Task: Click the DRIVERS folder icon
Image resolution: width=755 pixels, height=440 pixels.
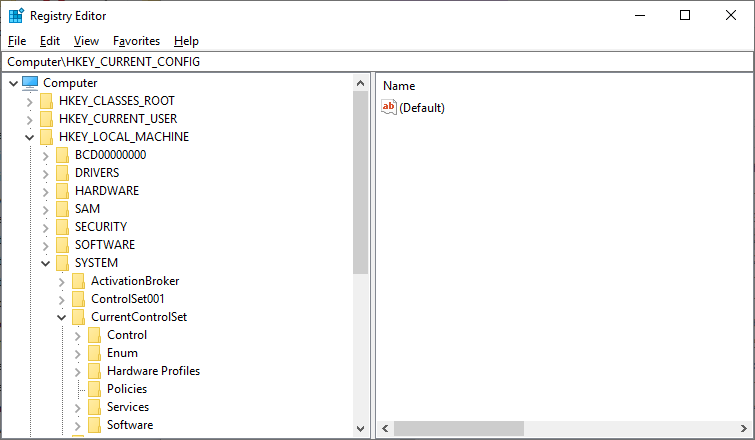Action: click(62, 173)
